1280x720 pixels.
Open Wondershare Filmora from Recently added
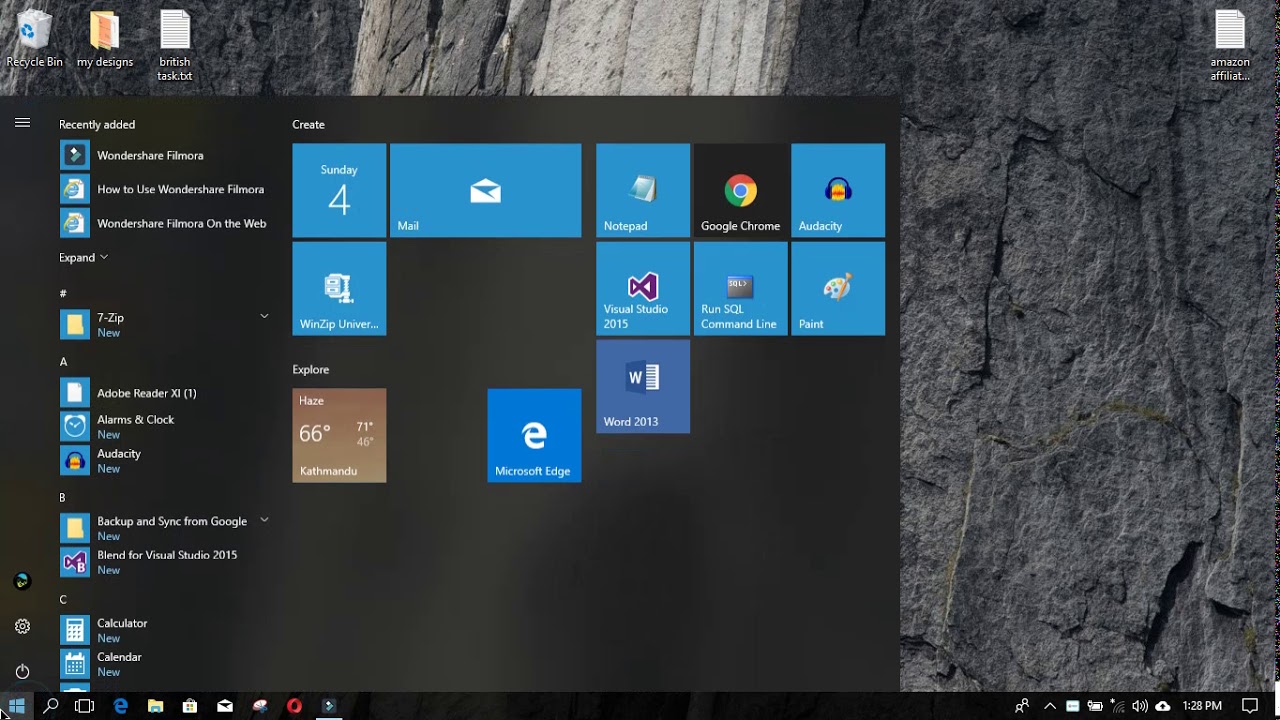tap(165, 155)
